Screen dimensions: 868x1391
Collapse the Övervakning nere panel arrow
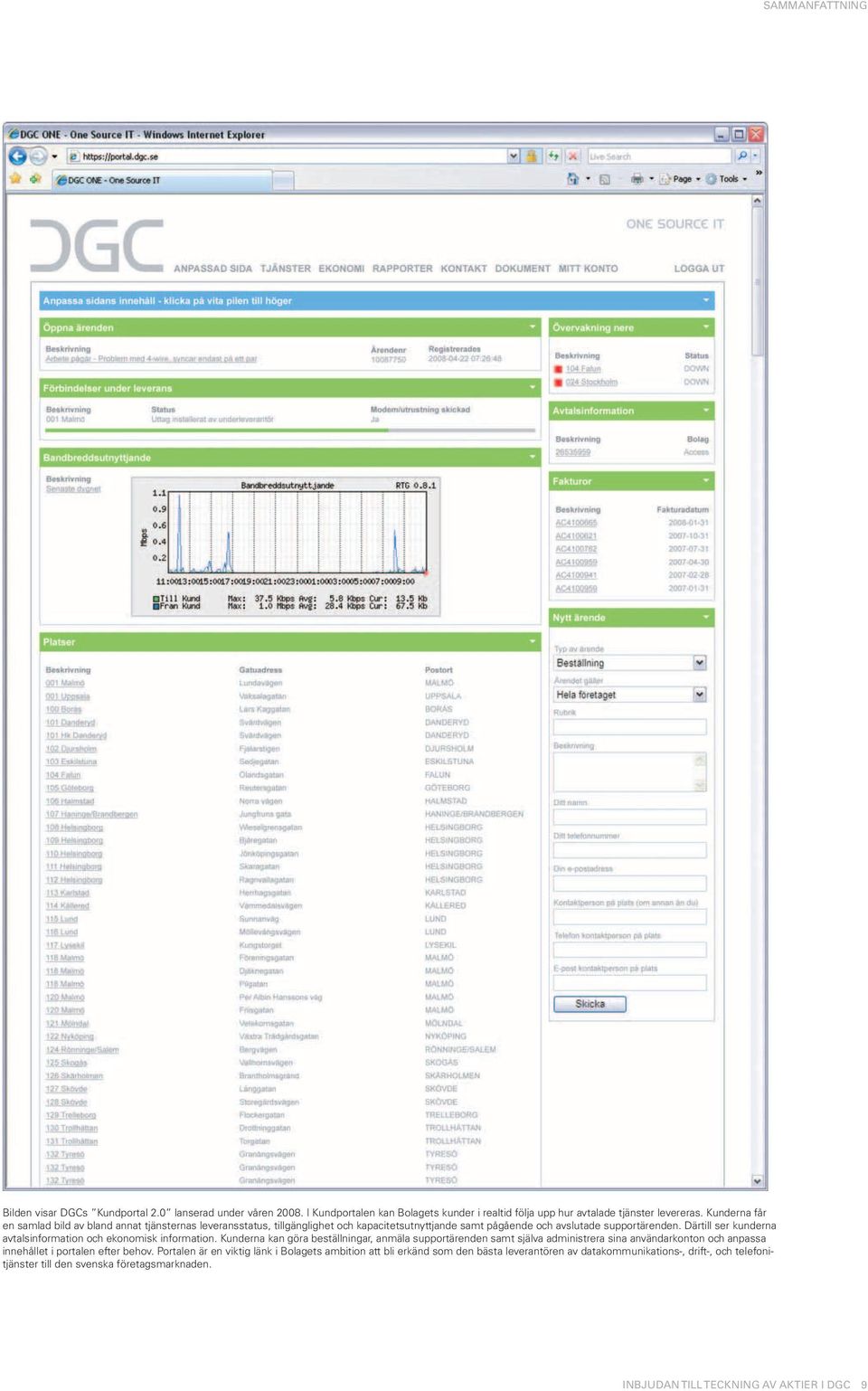pos(706,327)
